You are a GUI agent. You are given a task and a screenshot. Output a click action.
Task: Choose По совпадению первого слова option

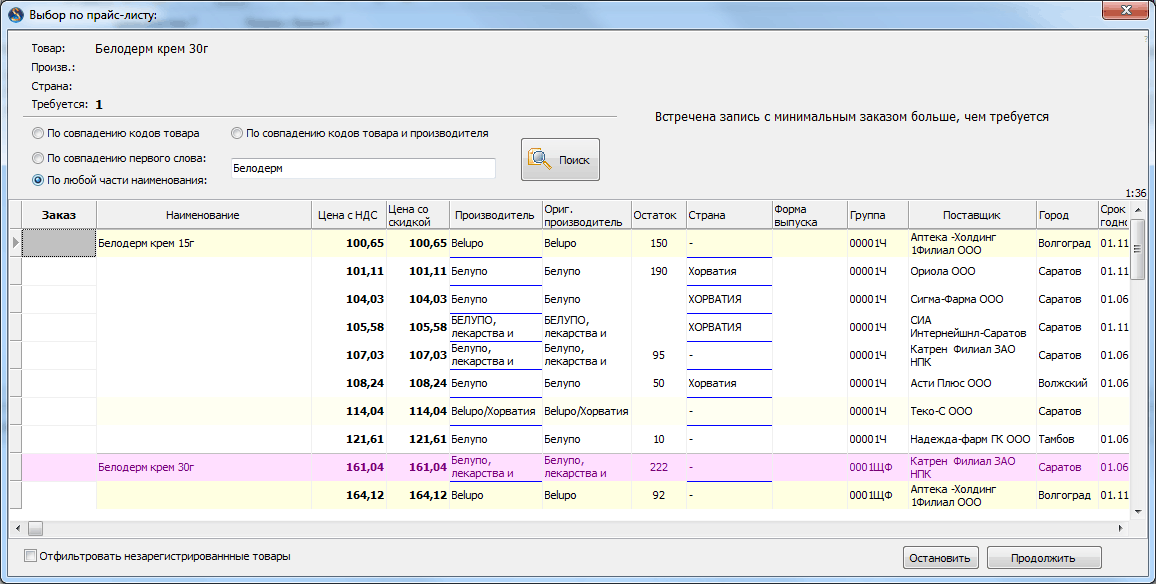click(x=119, y=158)
